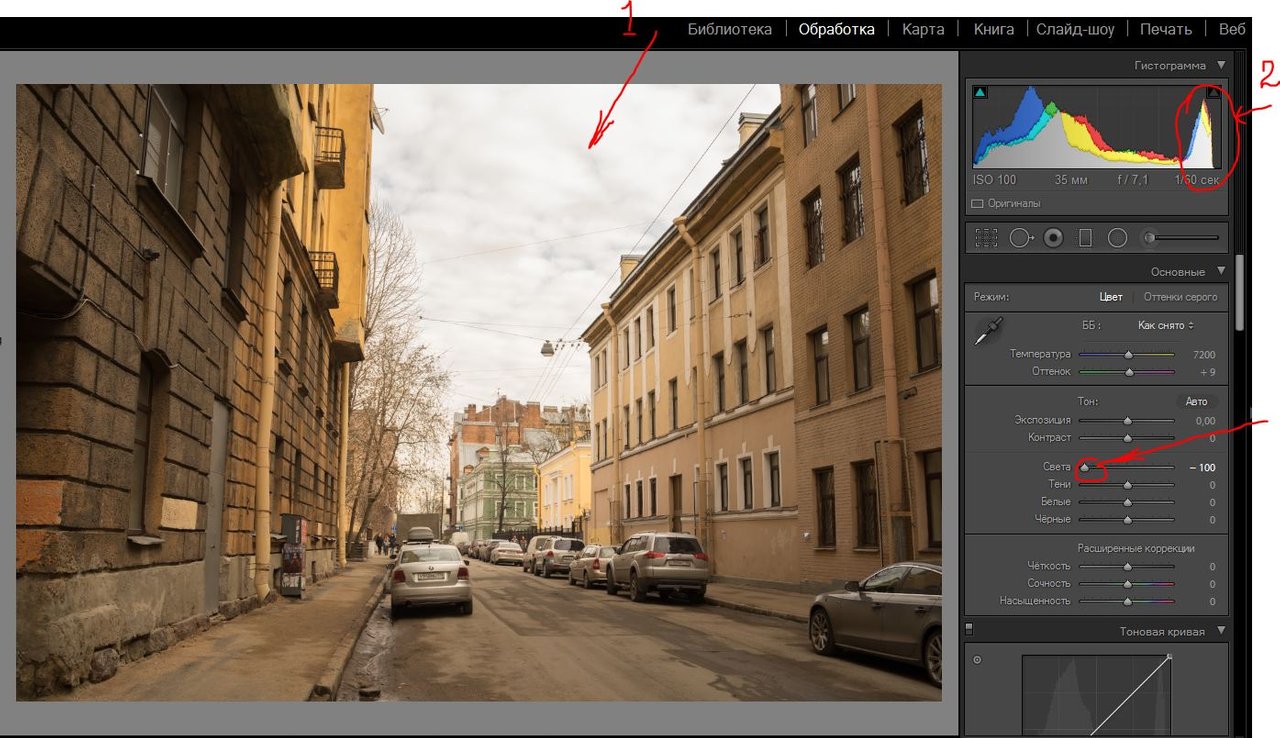Viewport: 1280px width, 738px height.
Task: Adjust the Белые slider
Action: point(1127,502)
